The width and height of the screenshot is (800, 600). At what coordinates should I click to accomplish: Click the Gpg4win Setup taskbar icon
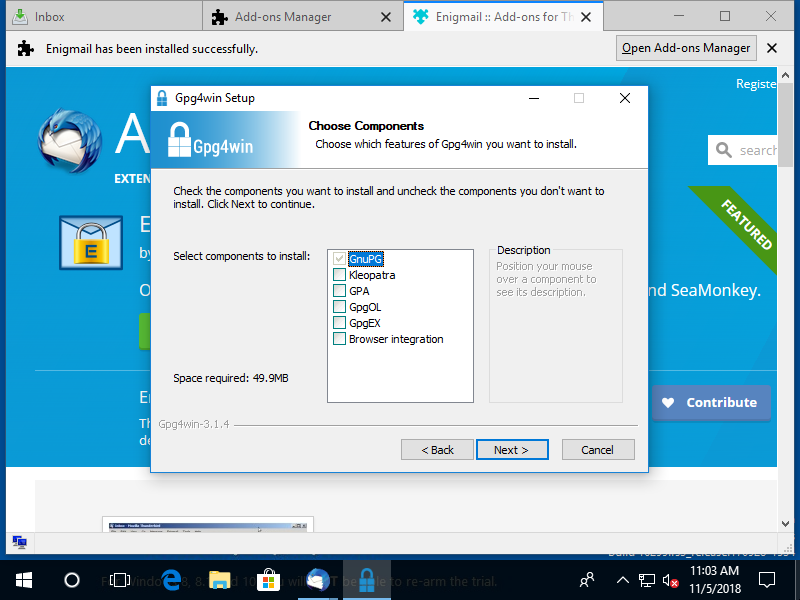[366, 580]
